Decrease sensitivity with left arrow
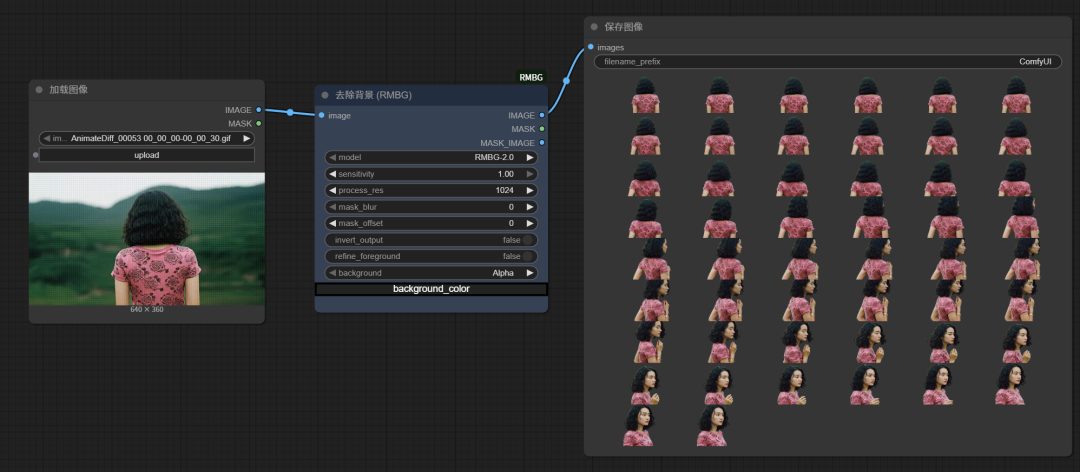 click(332, 174)
